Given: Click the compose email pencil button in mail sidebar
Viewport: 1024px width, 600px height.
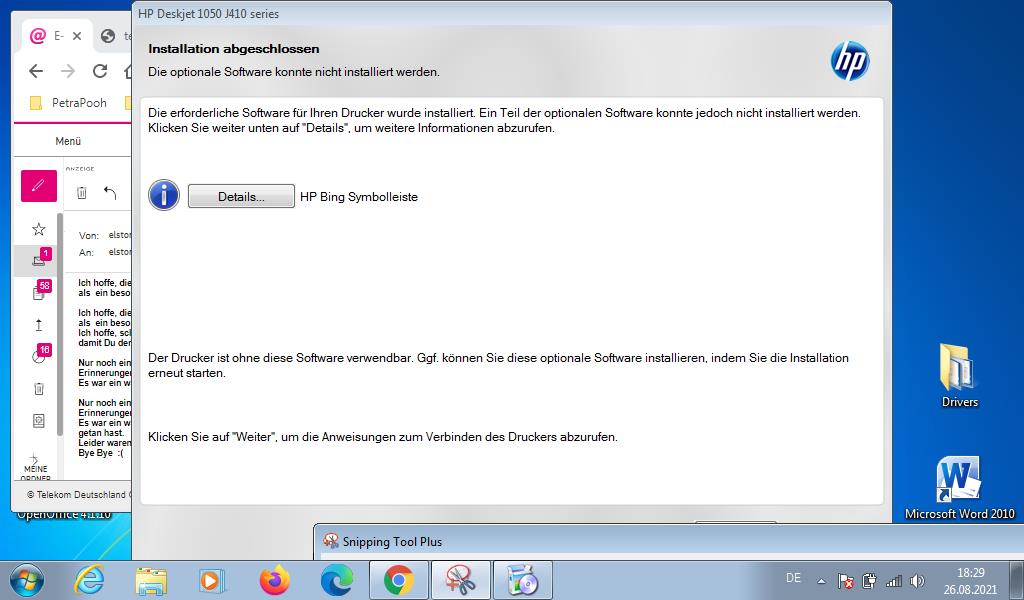Looking at the screenshot, I should coord(39,186).
